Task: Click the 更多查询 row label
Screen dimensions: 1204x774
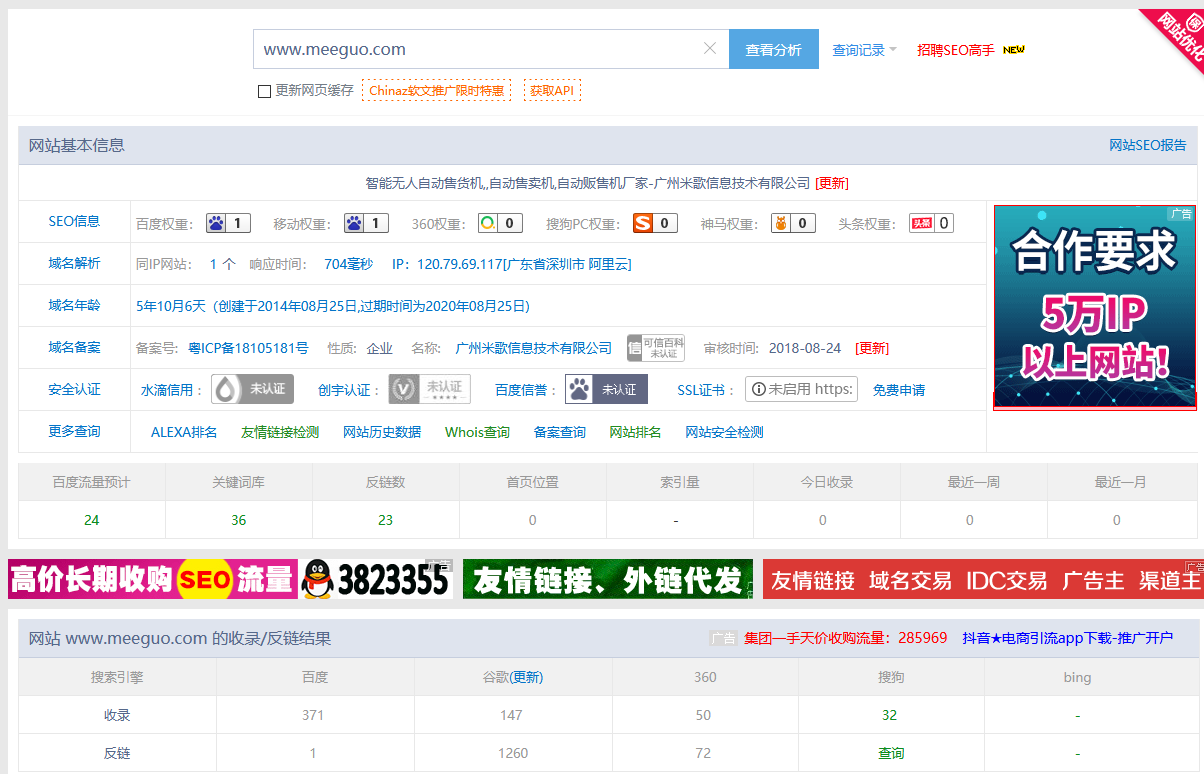Action: coord(75,431)
